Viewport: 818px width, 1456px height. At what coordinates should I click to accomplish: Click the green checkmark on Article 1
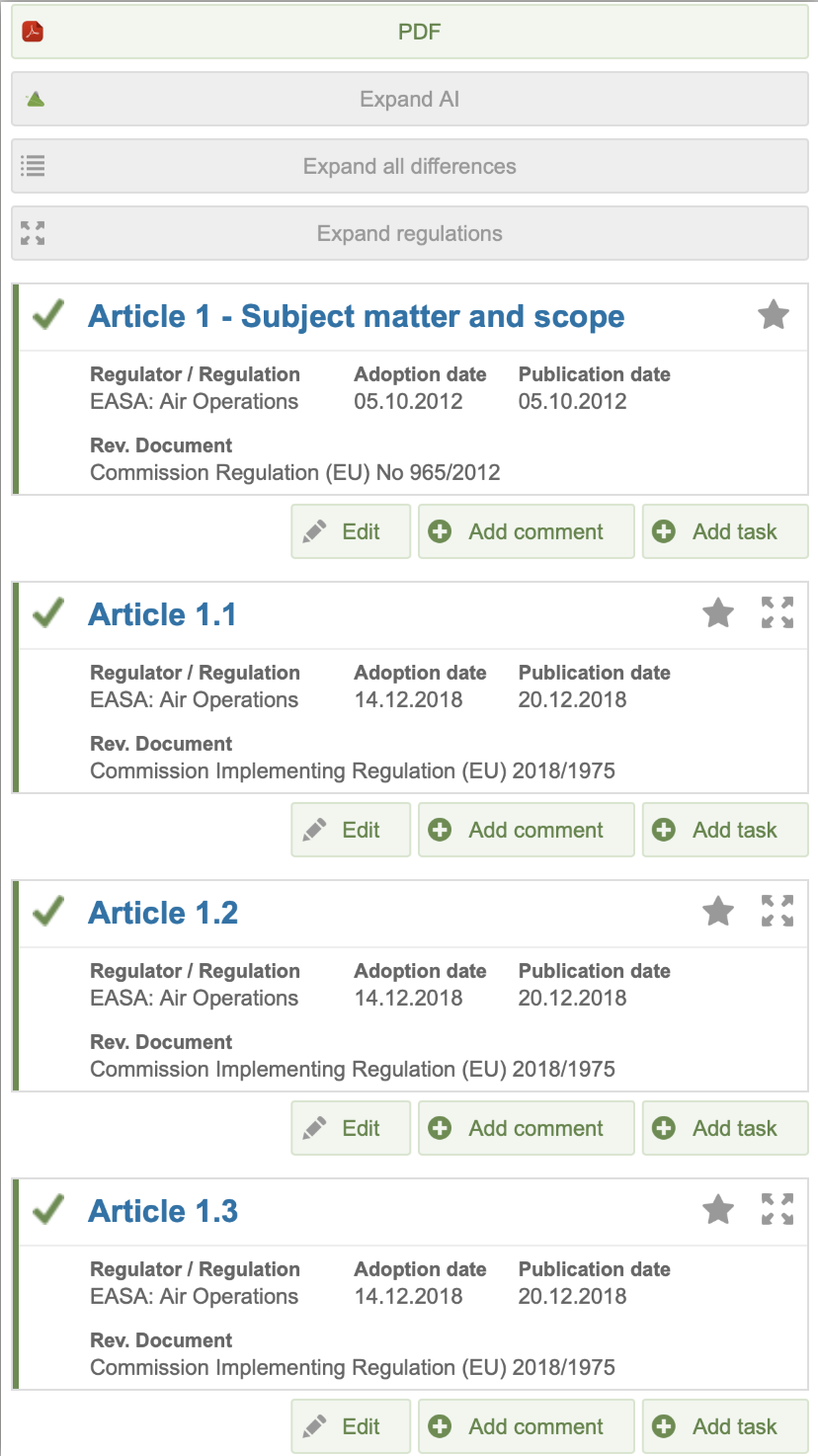[46, 316]
